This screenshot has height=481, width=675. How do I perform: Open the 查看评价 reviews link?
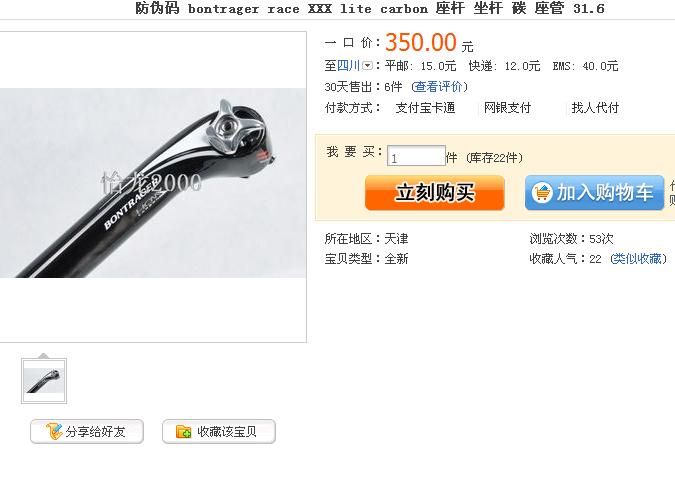pyautogui.click(x=439, y=87)
